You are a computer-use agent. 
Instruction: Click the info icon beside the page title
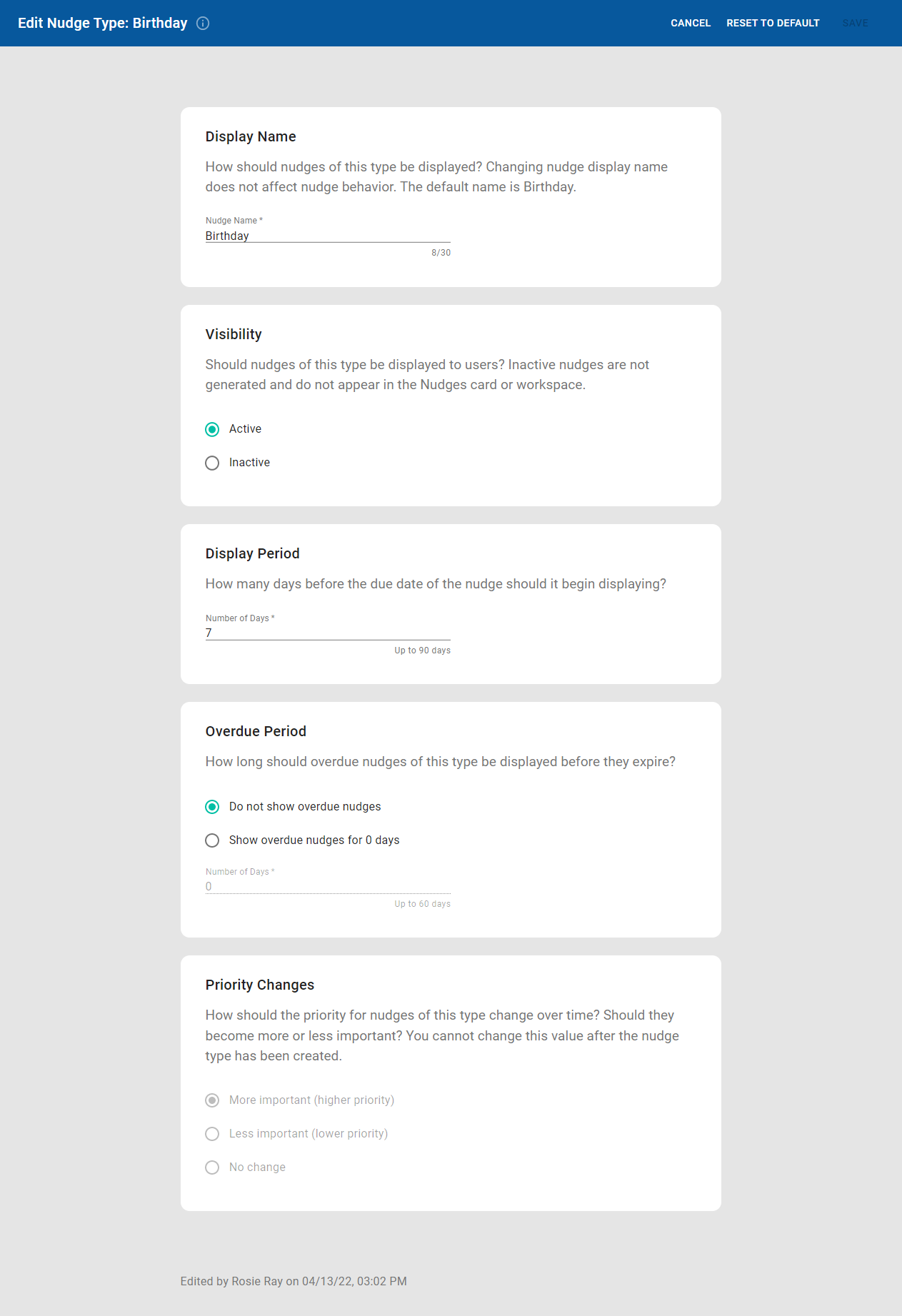[203, 24]
